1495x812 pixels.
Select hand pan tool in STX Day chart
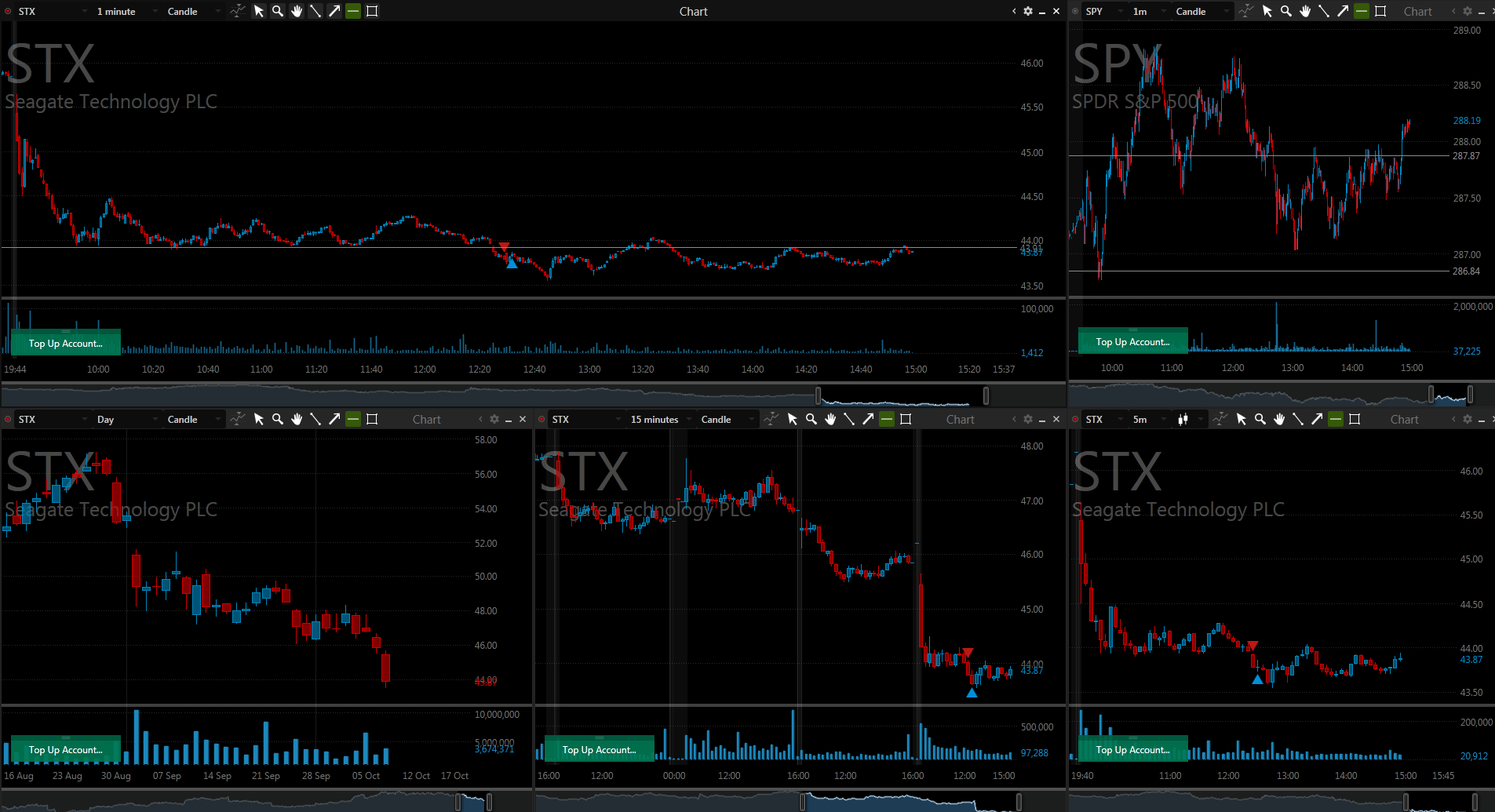pos(297,419)
